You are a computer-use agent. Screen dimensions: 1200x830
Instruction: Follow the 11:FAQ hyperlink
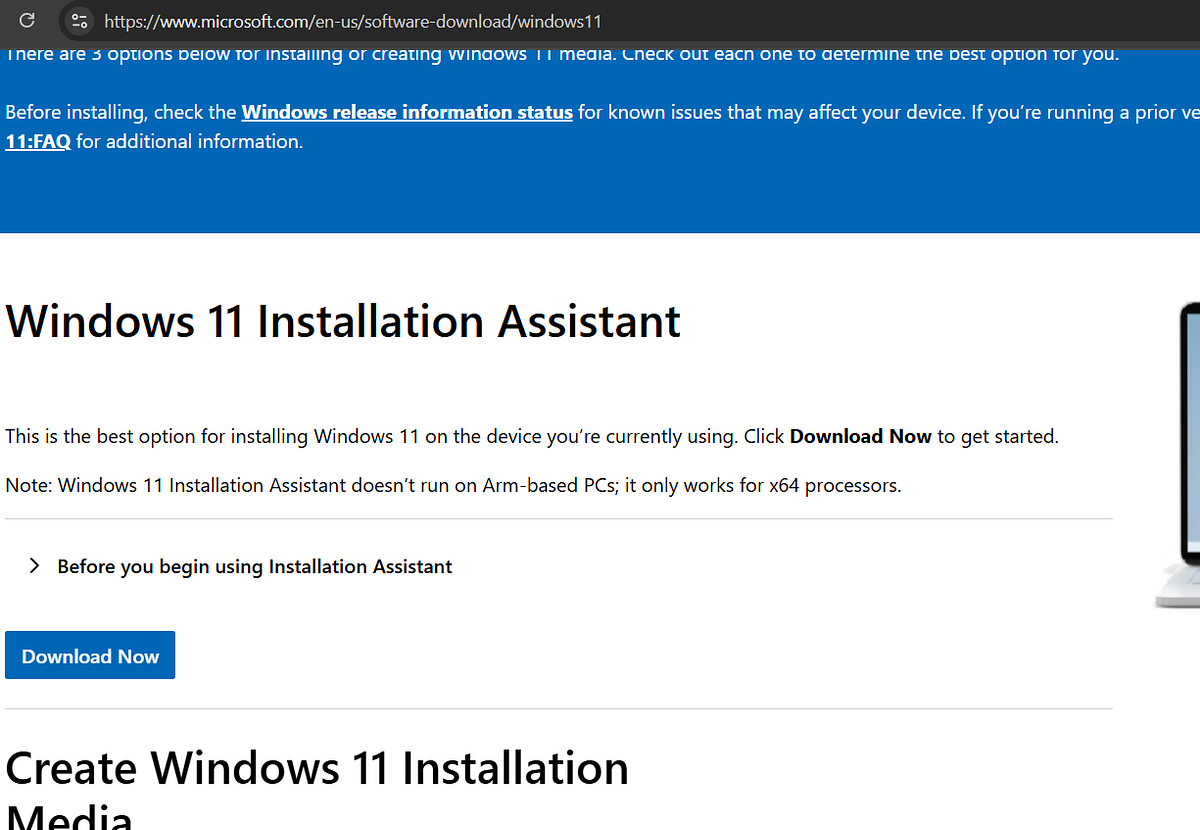click(x=37, y=141)
